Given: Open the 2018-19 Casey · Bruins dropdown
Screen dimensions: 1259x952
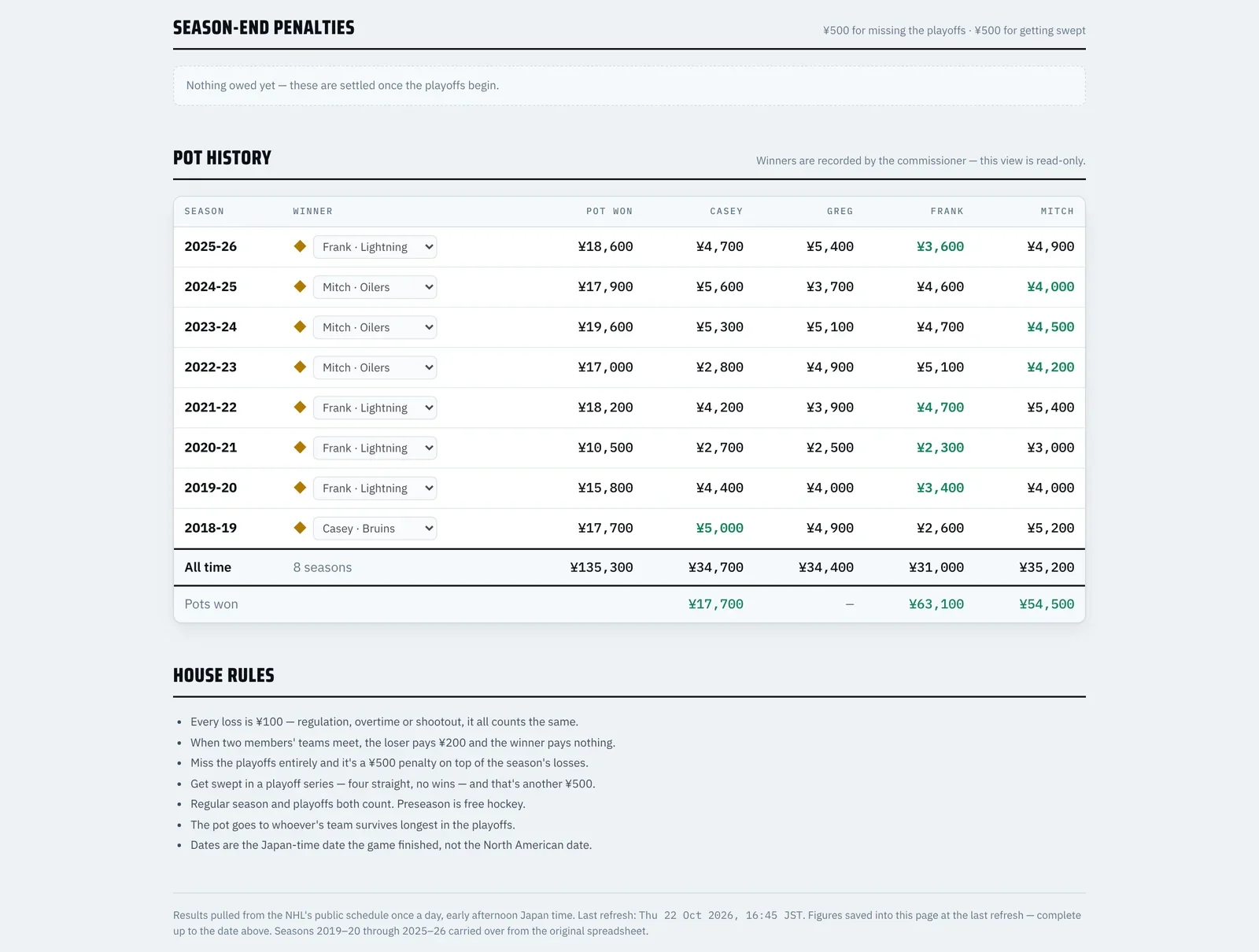Looking at the screenshot, I should coord(375,528).
